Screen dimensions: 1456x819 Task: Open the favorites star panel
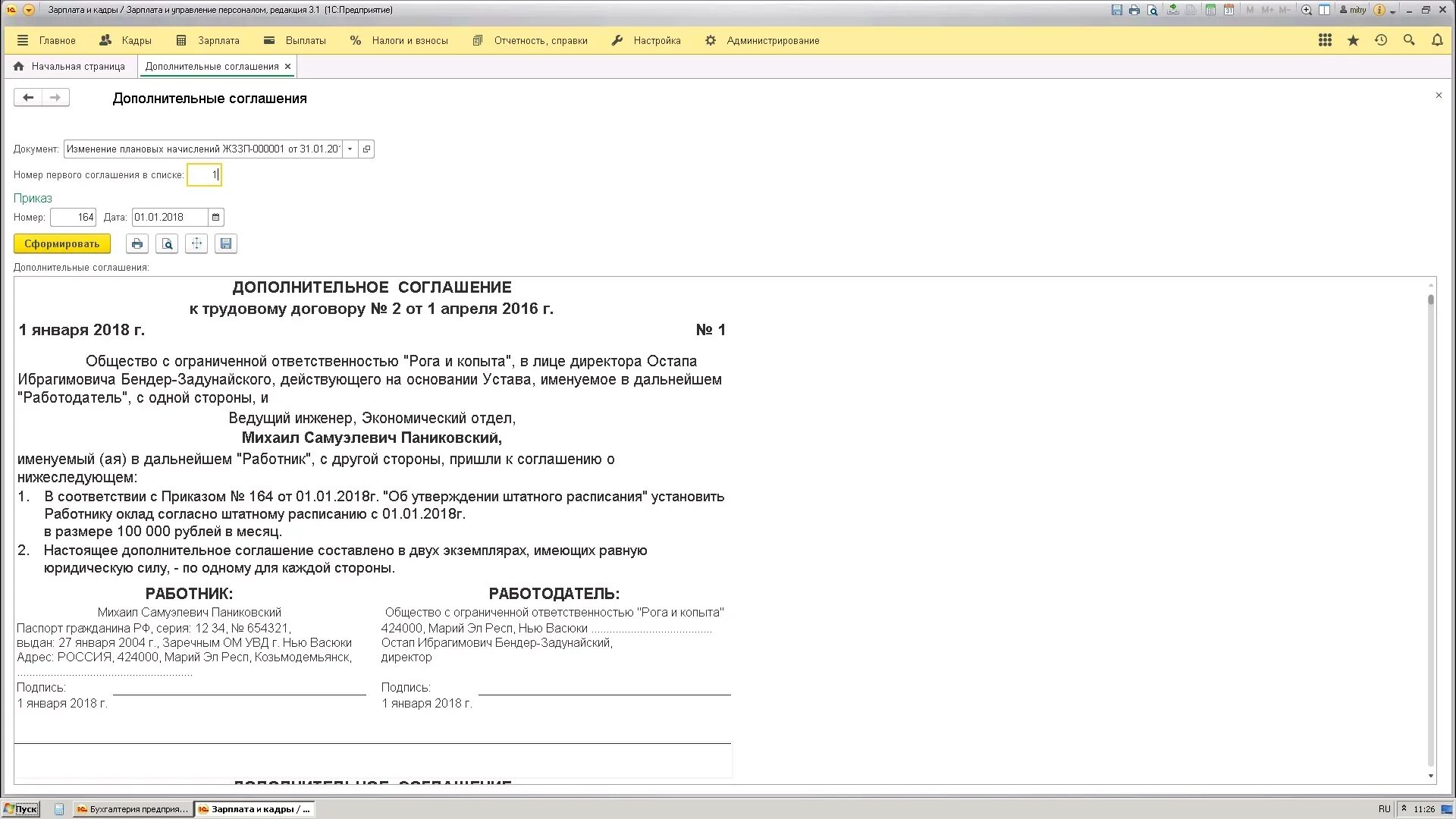pos(1353,40)
